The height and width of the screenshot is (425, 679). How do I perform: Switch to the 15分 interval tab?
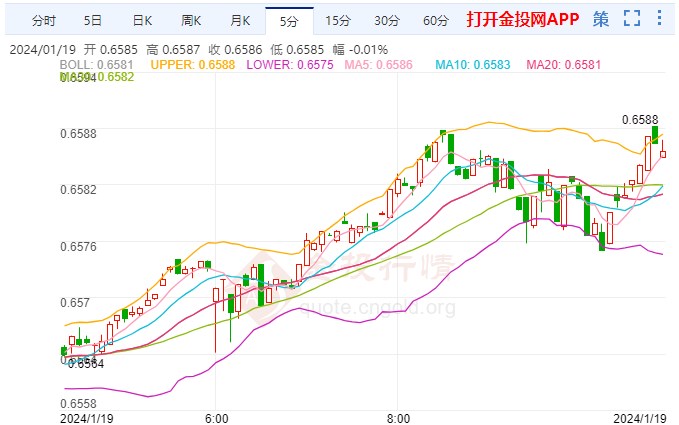coord(338,20)
